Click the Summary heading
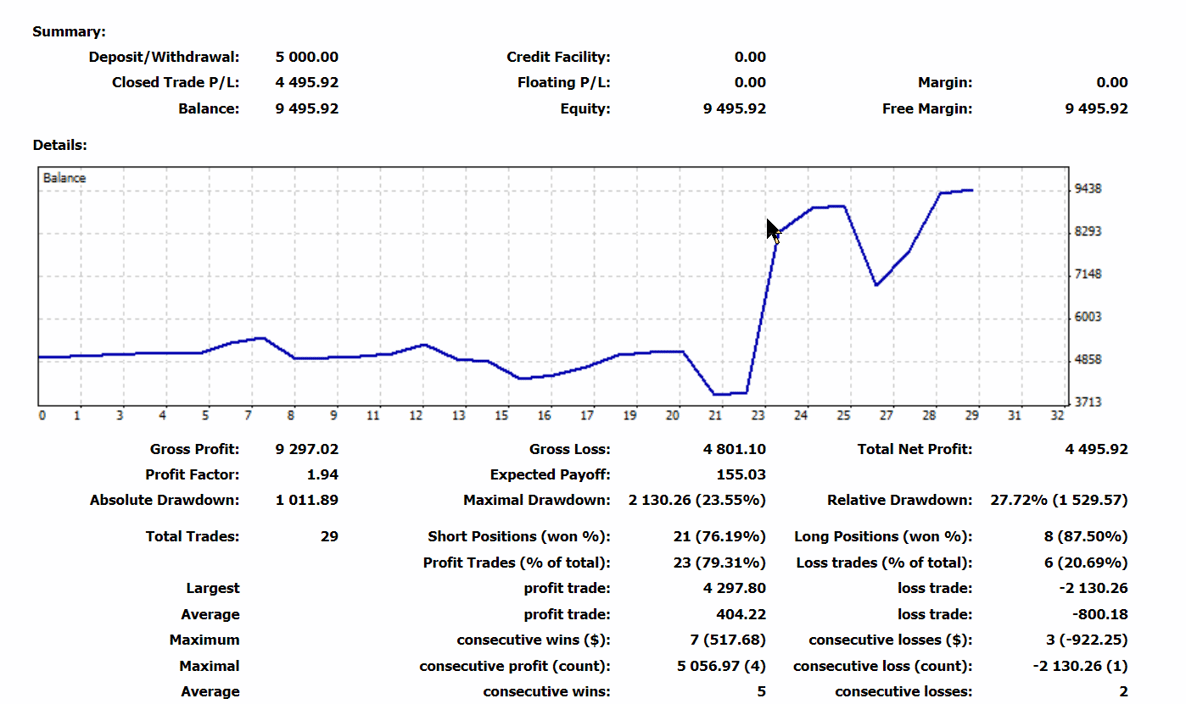The image size is (1186, 704). point(69,32)
